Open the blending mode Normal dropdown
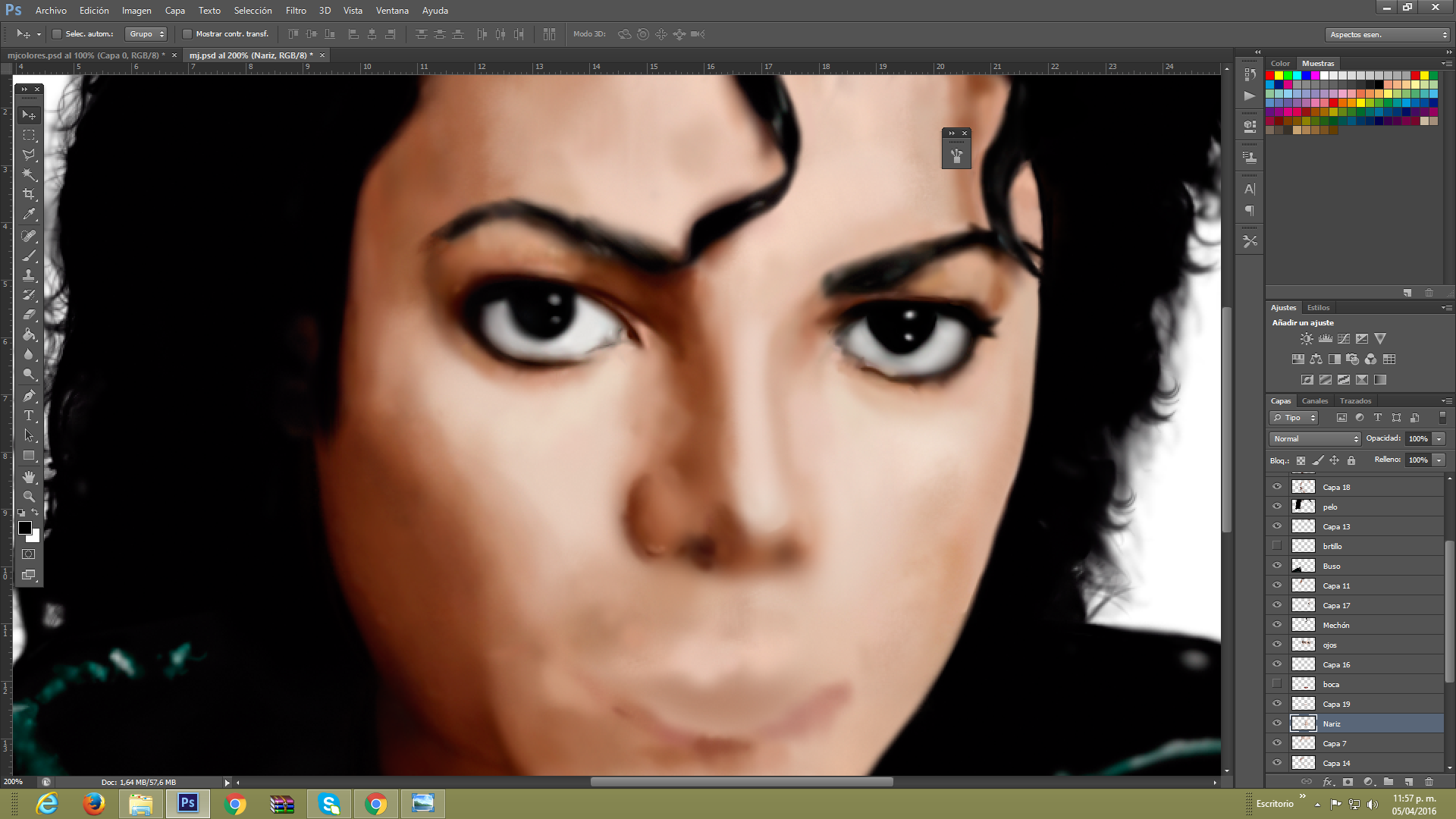This screenshot has width=1456, height=819. [1316, 438]
